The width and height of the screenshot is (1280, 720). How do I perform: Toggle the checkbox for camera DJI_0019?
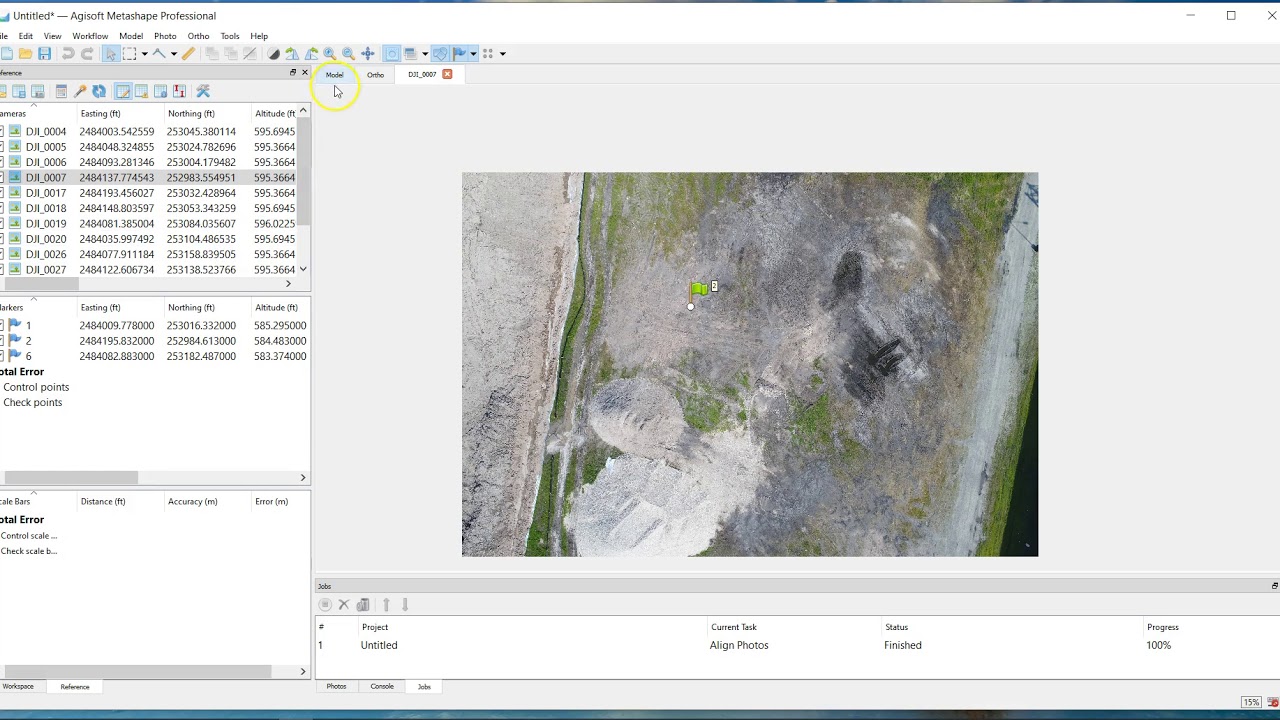point(1,224)
